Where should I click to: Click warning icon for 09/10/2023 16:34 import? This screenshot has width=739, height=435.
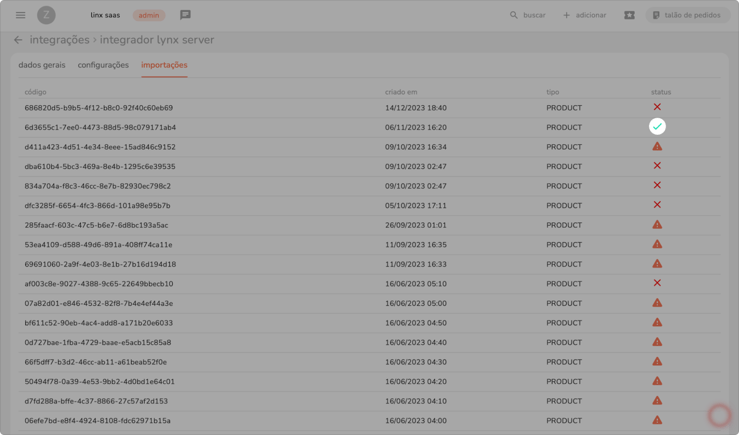coord(657,147)
